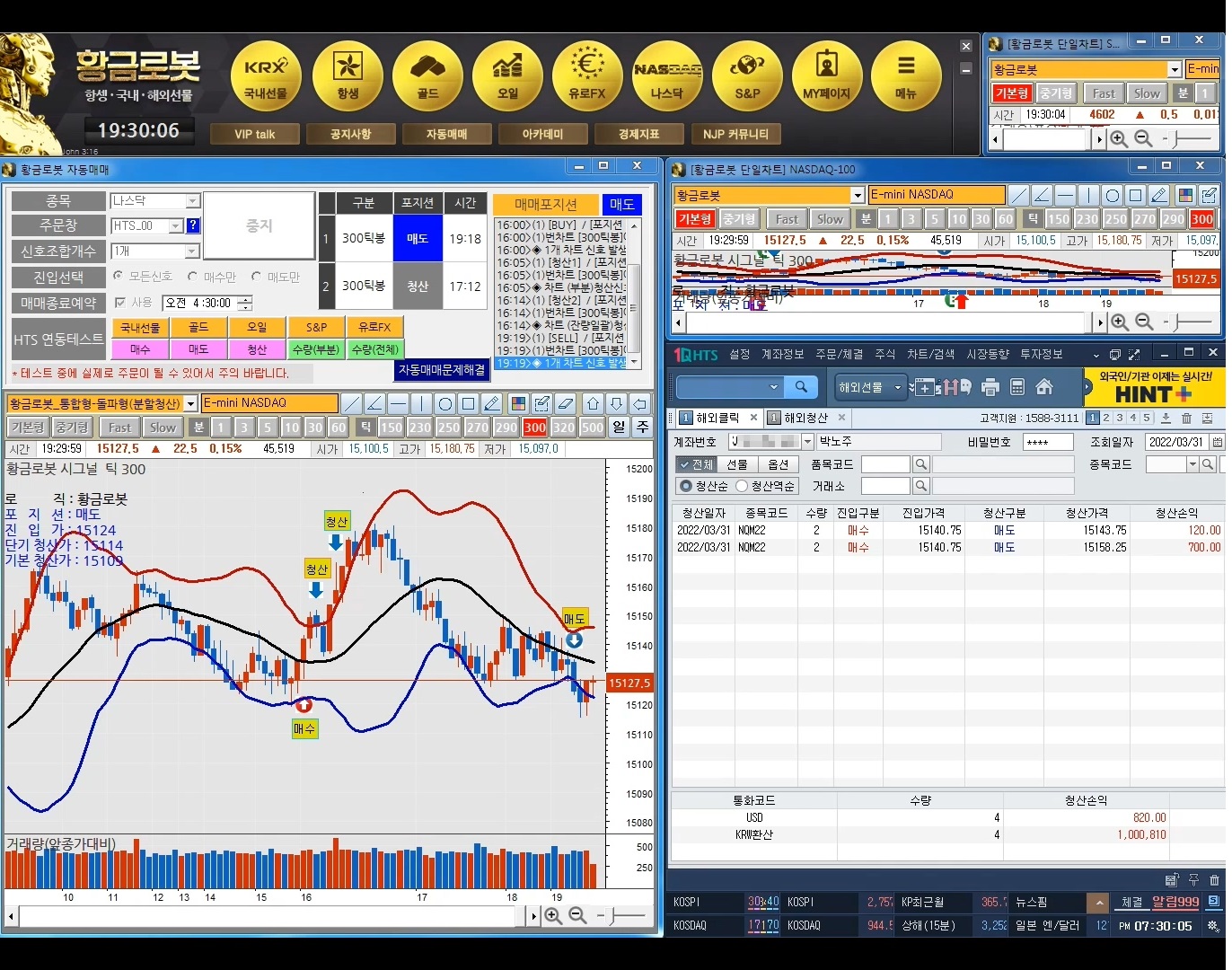Open the 유로FX currency icon
The height and width of the screenshot is (970, 1232).
[587, 75]
